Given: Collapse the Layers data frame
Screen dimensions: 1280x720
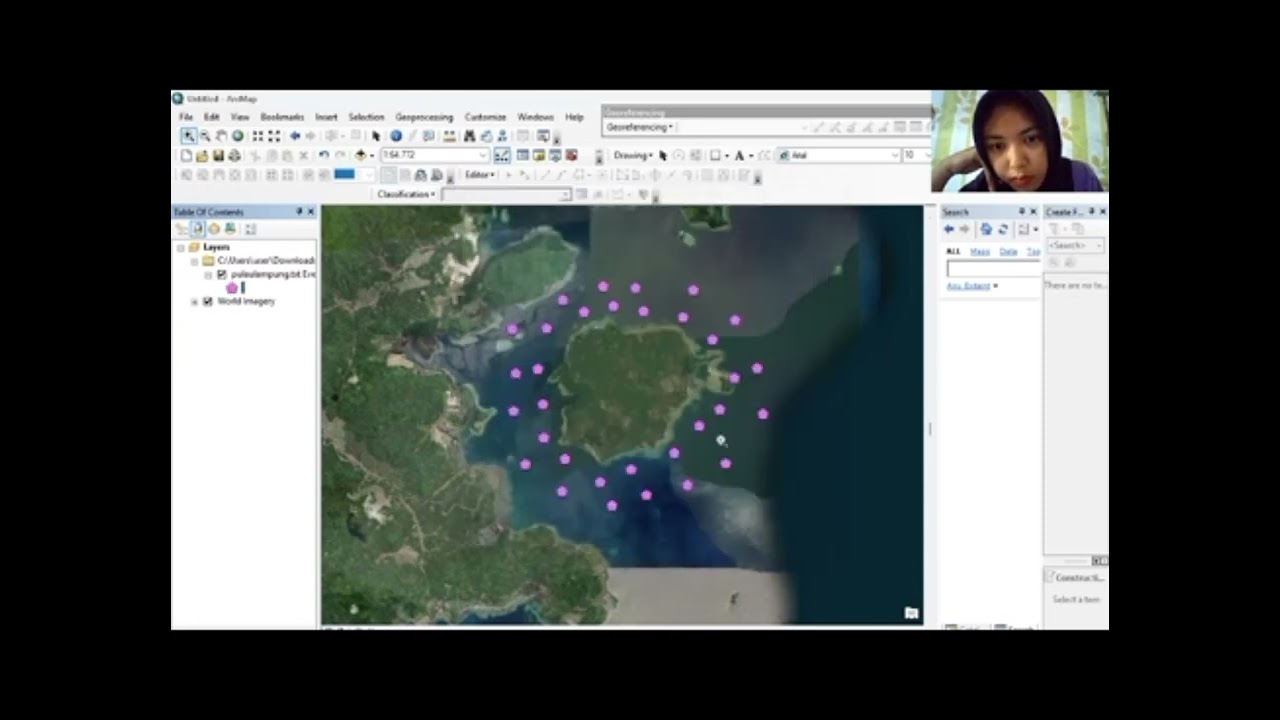Looking at the screenshot, I should pyautogui.click(x=181, y=247).
